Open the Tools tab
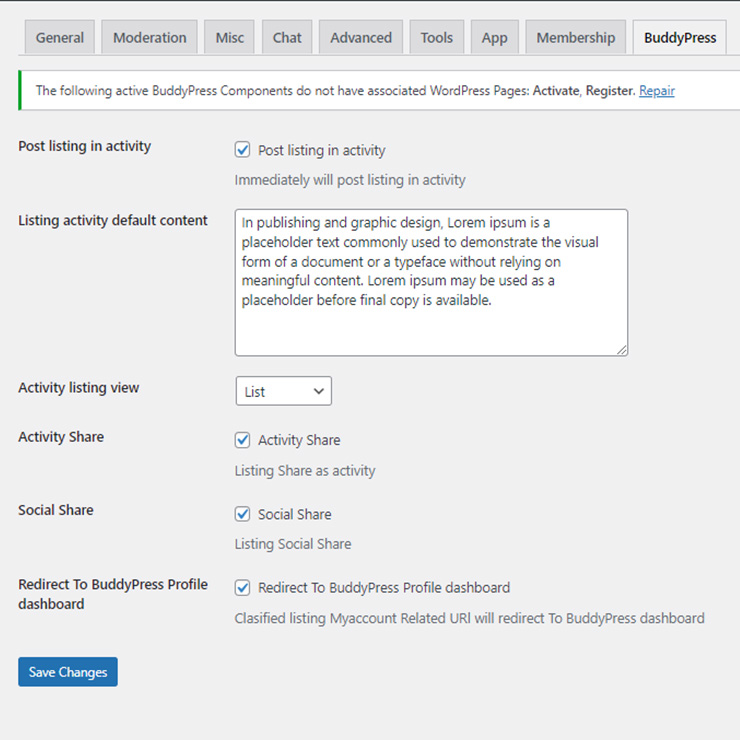This screenshot has width=740, height=740. [x=437, y=37]
